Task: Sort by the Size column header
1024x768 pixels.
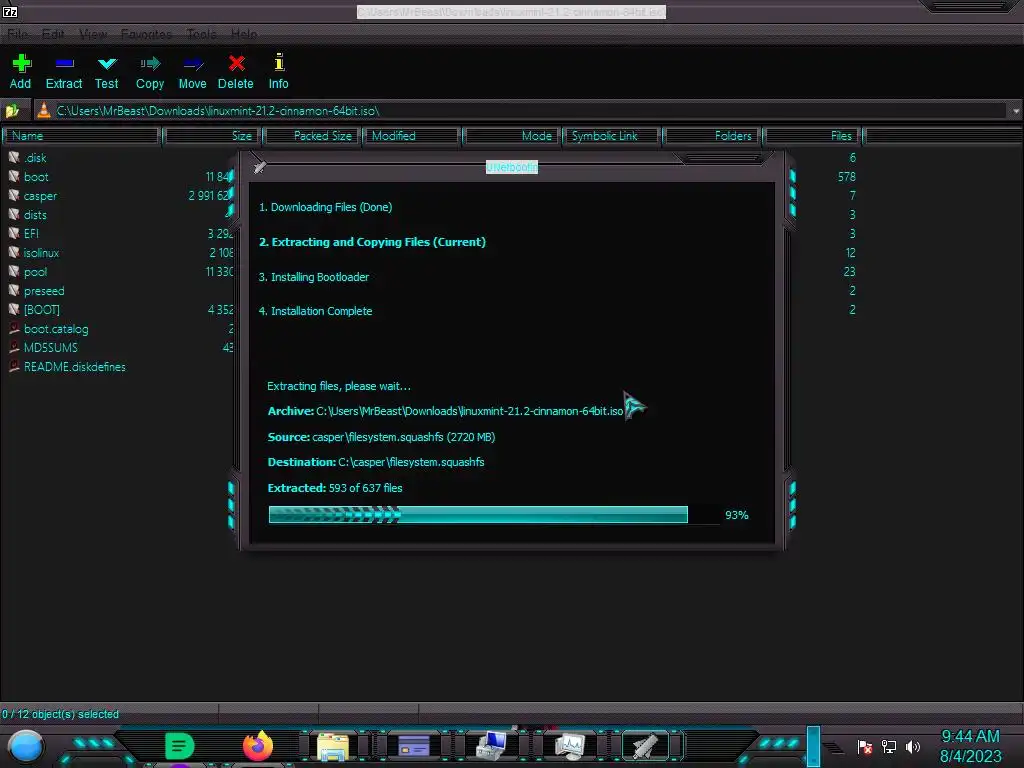Action: (x=212, y=136)
